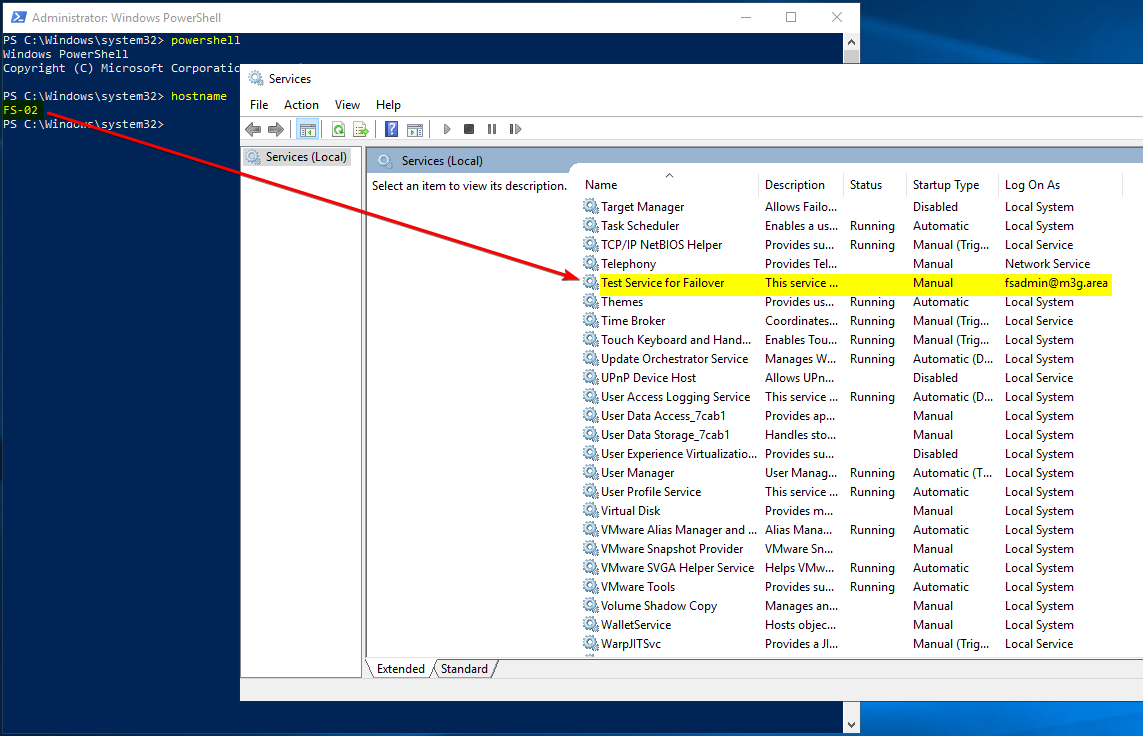Click gear icon of Telephony service
Image resolution: width=1143 pixels, height=736 pixels.
click(590, 263)
